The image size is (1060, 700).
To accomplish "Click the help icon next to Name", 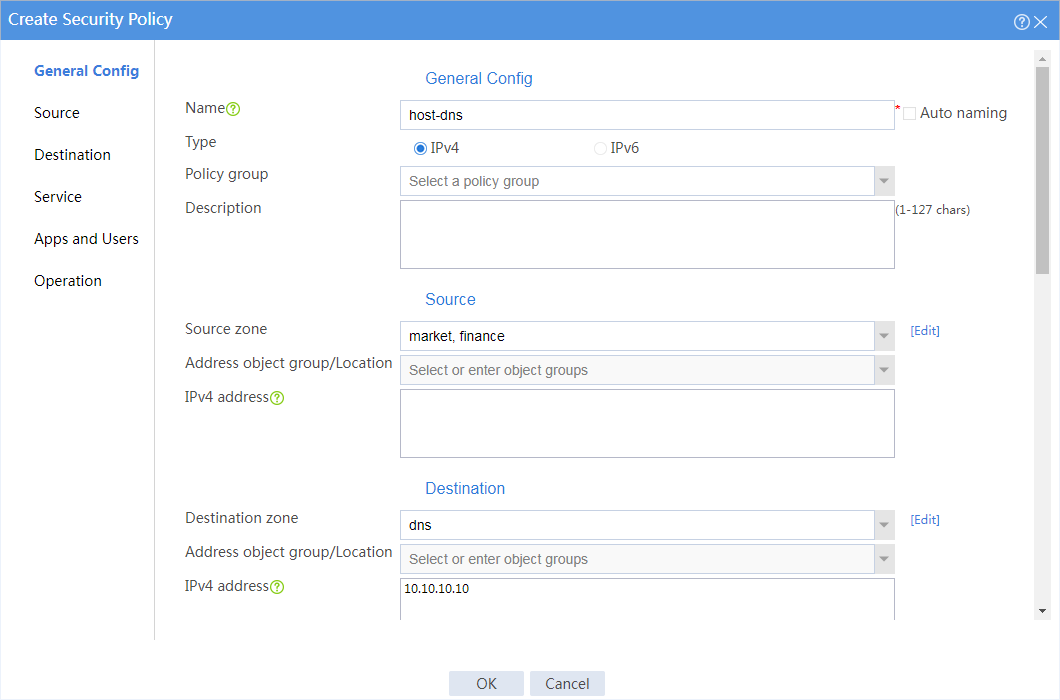I will tap(233, 109).
